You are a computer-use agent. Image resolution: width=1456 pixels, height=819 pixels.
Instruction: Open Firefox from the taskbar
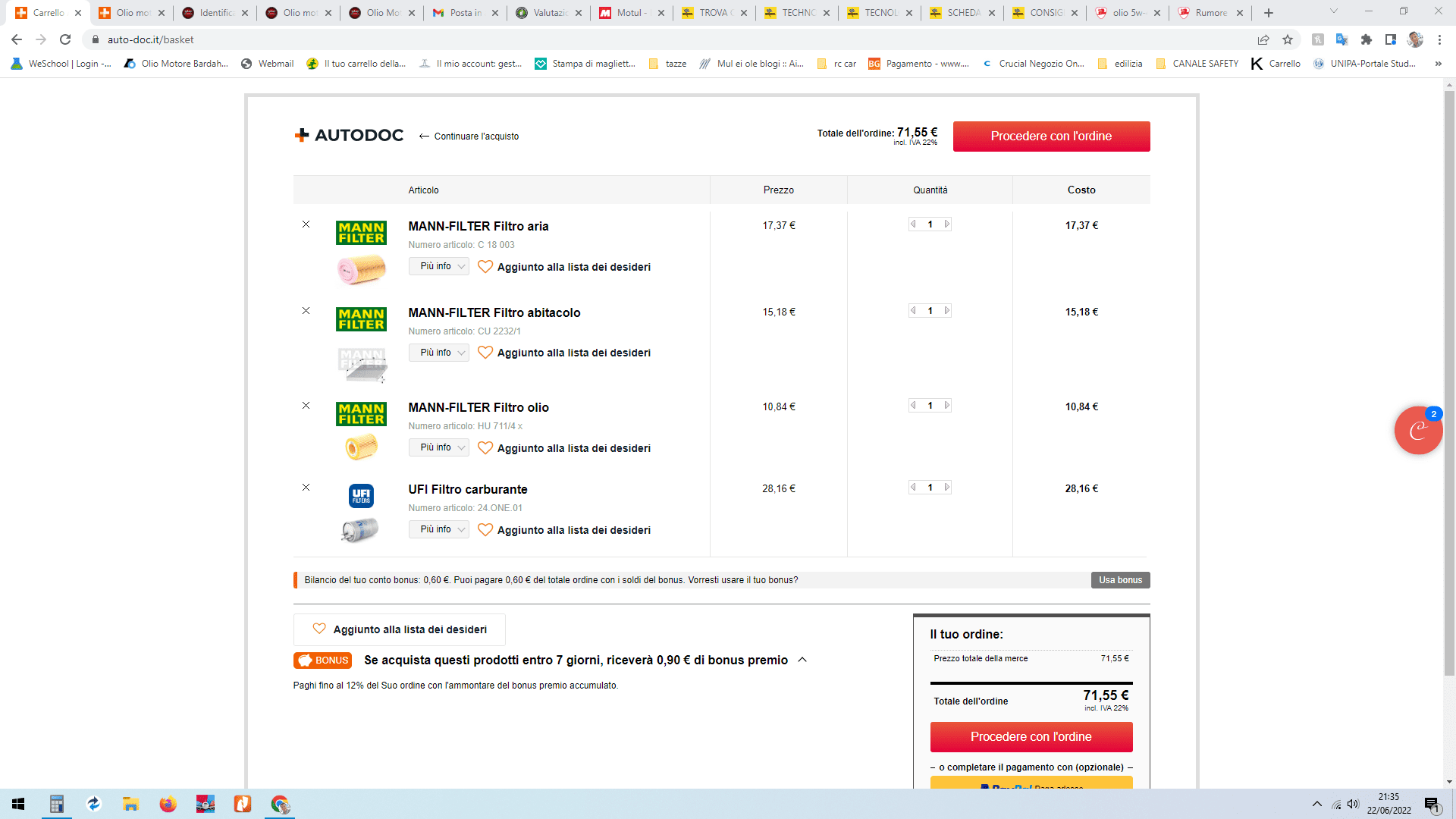coord(168,804)
